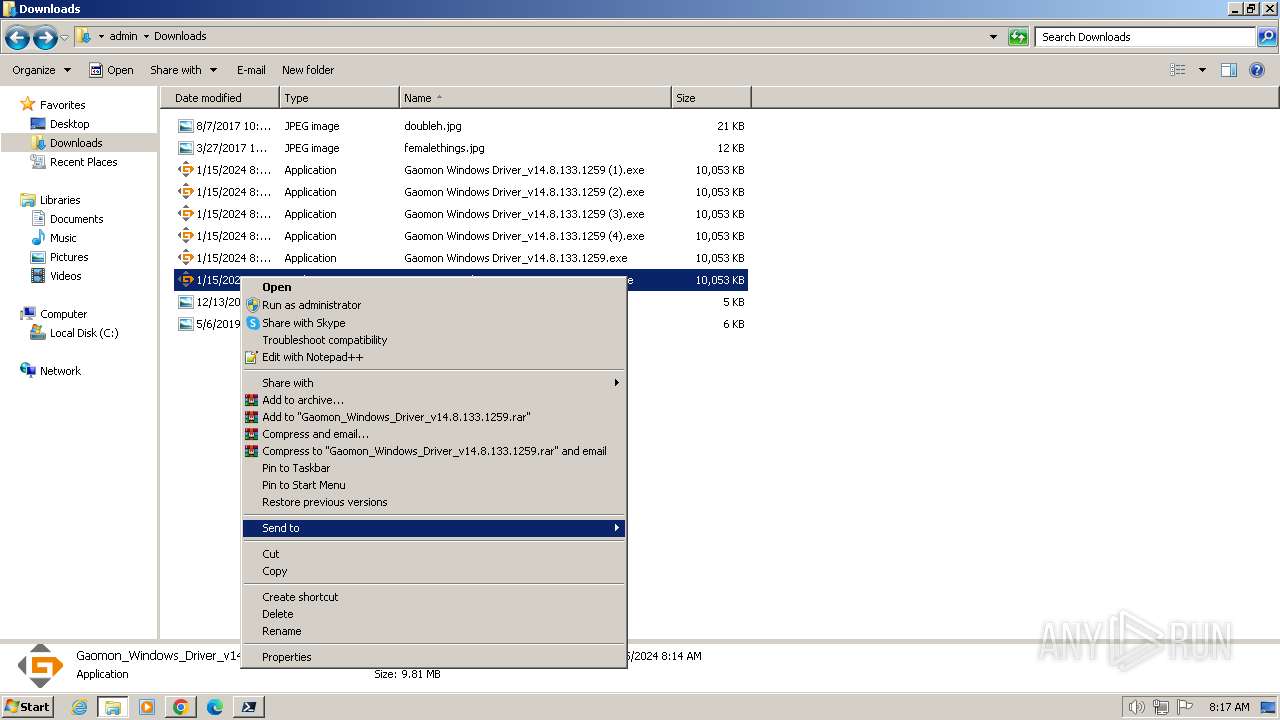Select Computer in navigation pane
Image resolution: width=1280 pixels, height=720 pixels.
click(63, 314)
